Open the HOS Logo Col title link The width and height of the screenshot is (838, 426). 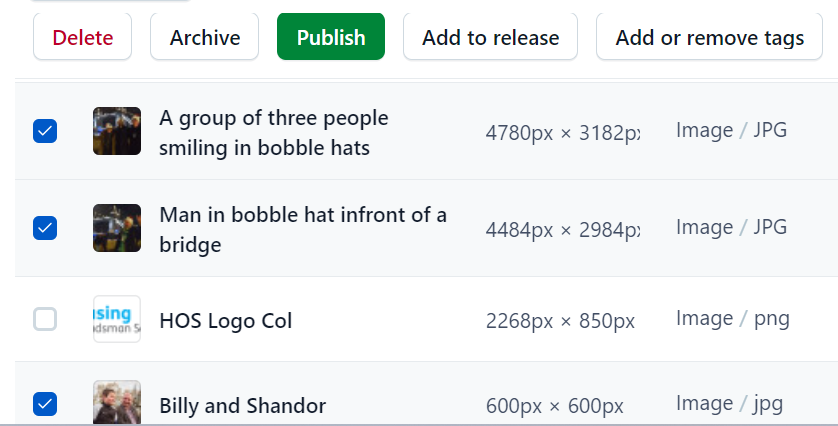226,321
